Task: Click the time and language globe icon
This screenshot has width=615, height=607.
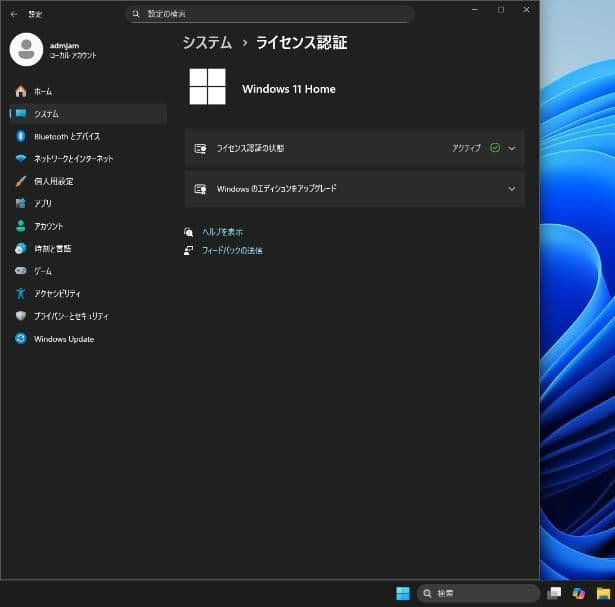Action: point(21,248)
